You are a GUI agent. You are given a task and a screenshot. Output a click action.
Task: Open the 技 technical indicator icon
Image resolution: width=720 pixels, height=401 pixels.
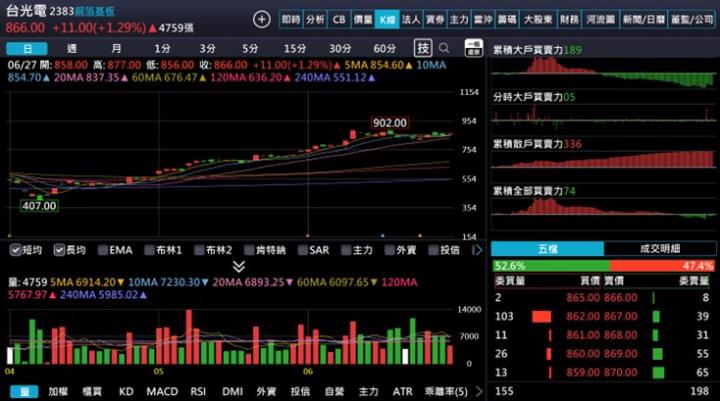[x=423, y=48]
